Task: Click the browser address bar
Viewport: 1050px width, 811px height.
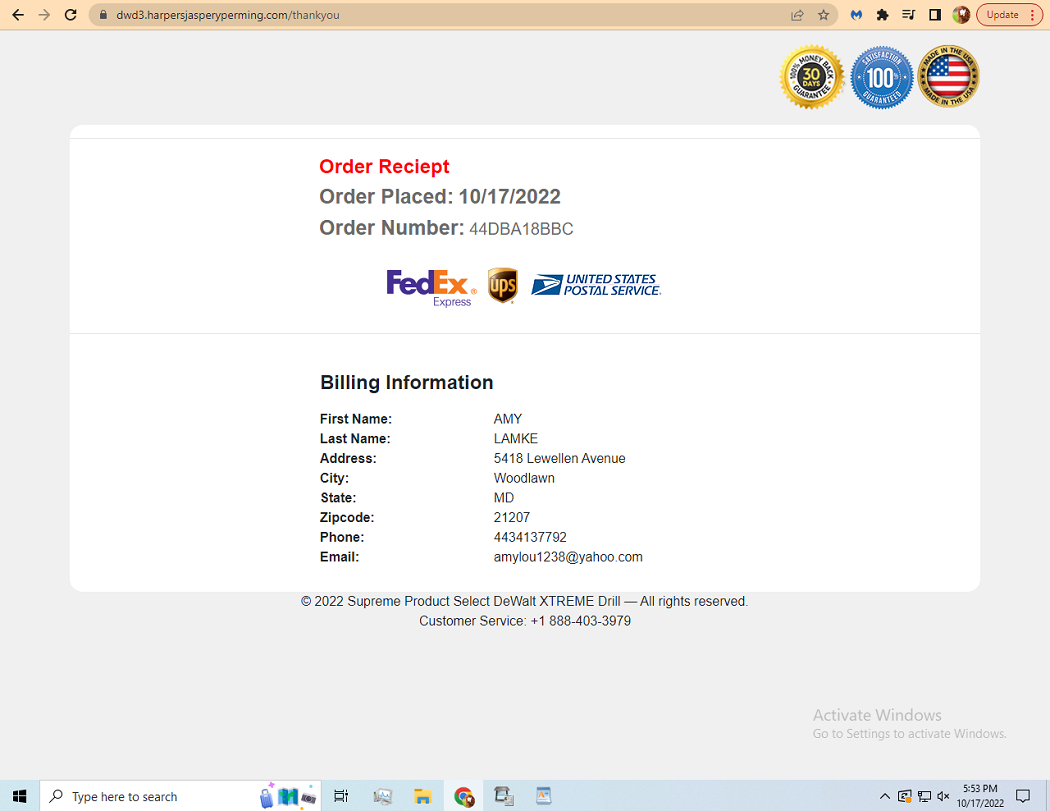Action: (x=300, y=15)
